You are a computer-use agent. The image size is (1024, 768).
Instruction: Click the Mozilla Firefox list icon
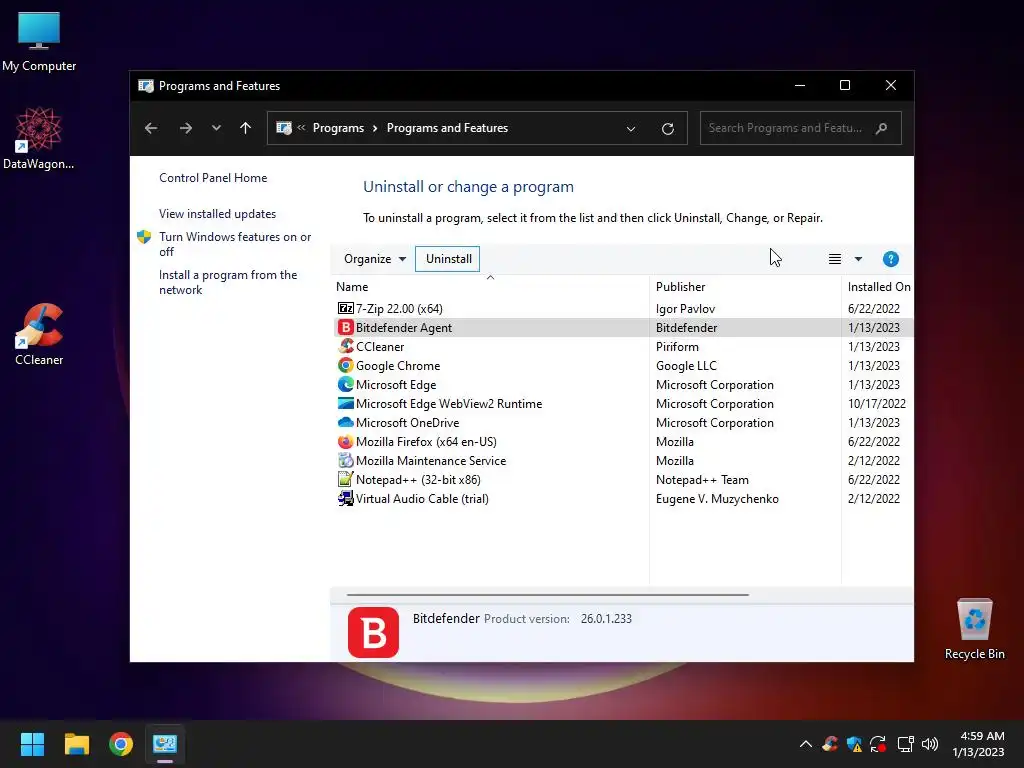345,441
